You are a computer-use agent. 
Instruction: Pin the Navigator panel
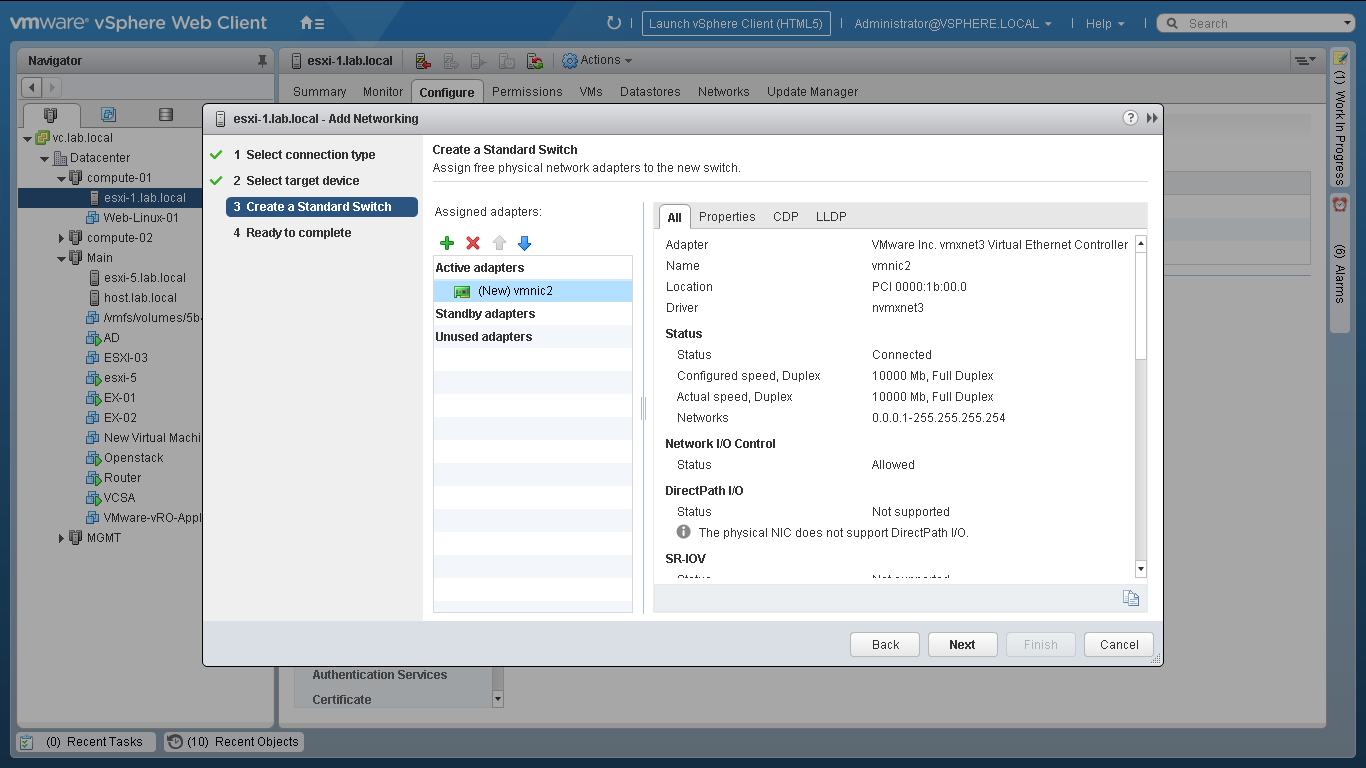263,61
